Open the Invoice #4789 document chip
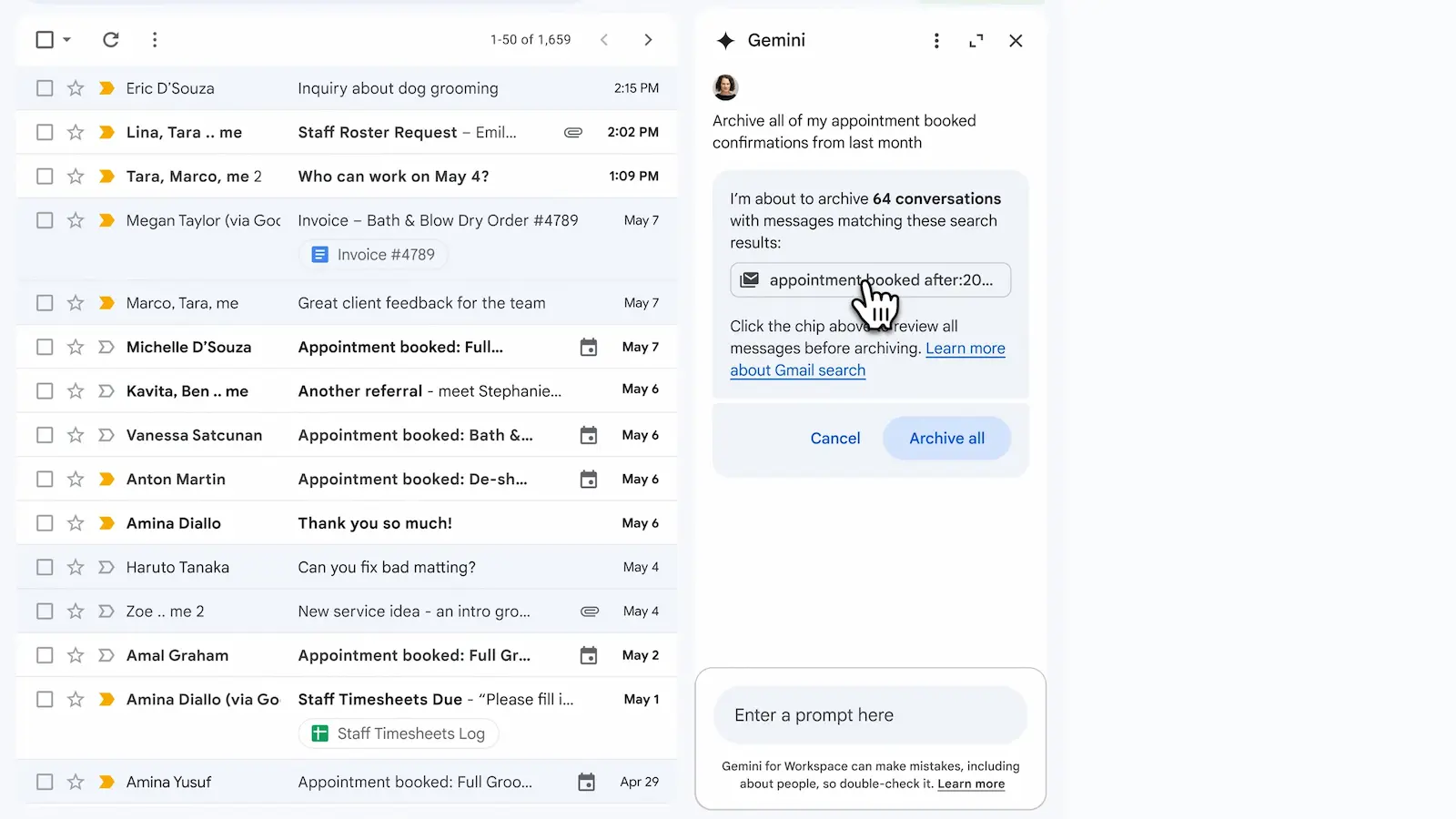Screen dimensions: 1456x819 373,255
